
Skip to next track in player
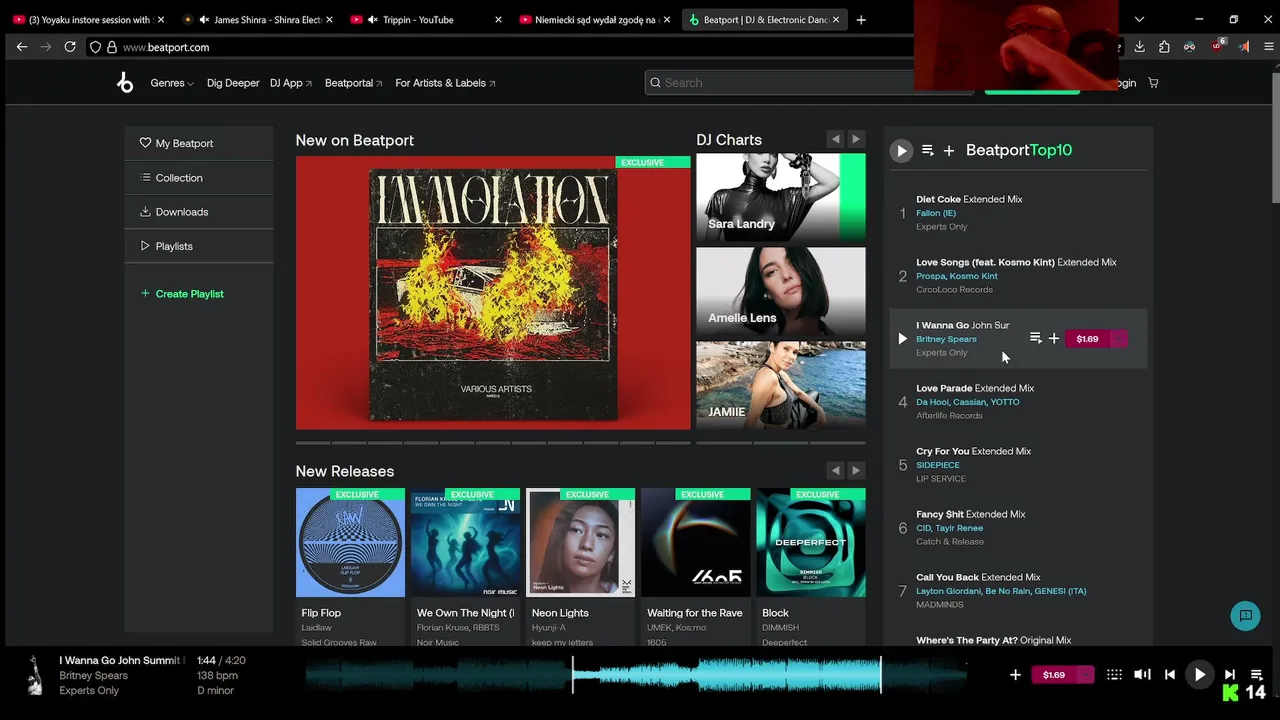pyautogui.click(x=1230, y=675)
